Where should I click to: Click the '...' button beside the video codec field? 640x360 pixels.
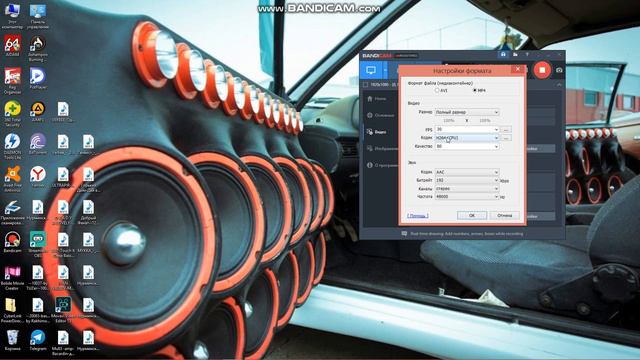[506, 138]
